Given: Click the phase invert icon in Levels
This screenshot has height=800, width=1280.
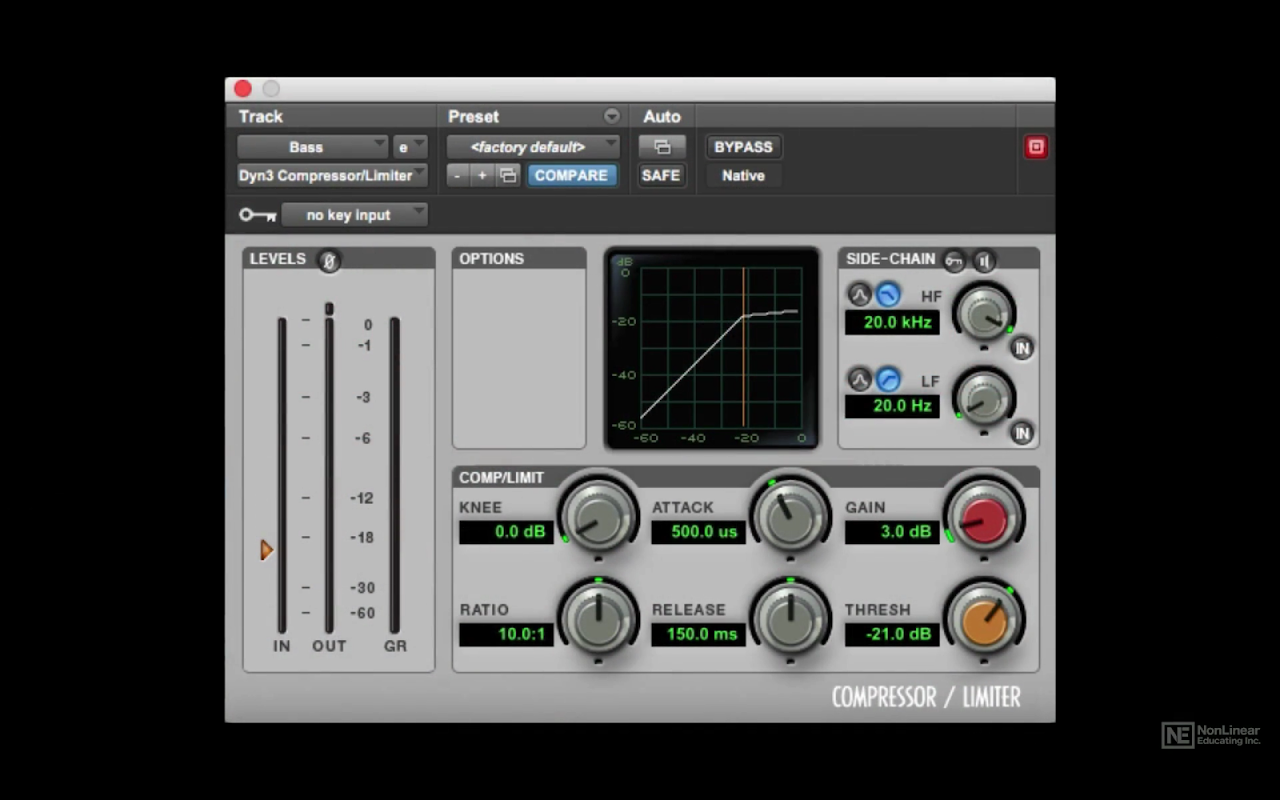Looking at the screenshot, I should [328, 261].
